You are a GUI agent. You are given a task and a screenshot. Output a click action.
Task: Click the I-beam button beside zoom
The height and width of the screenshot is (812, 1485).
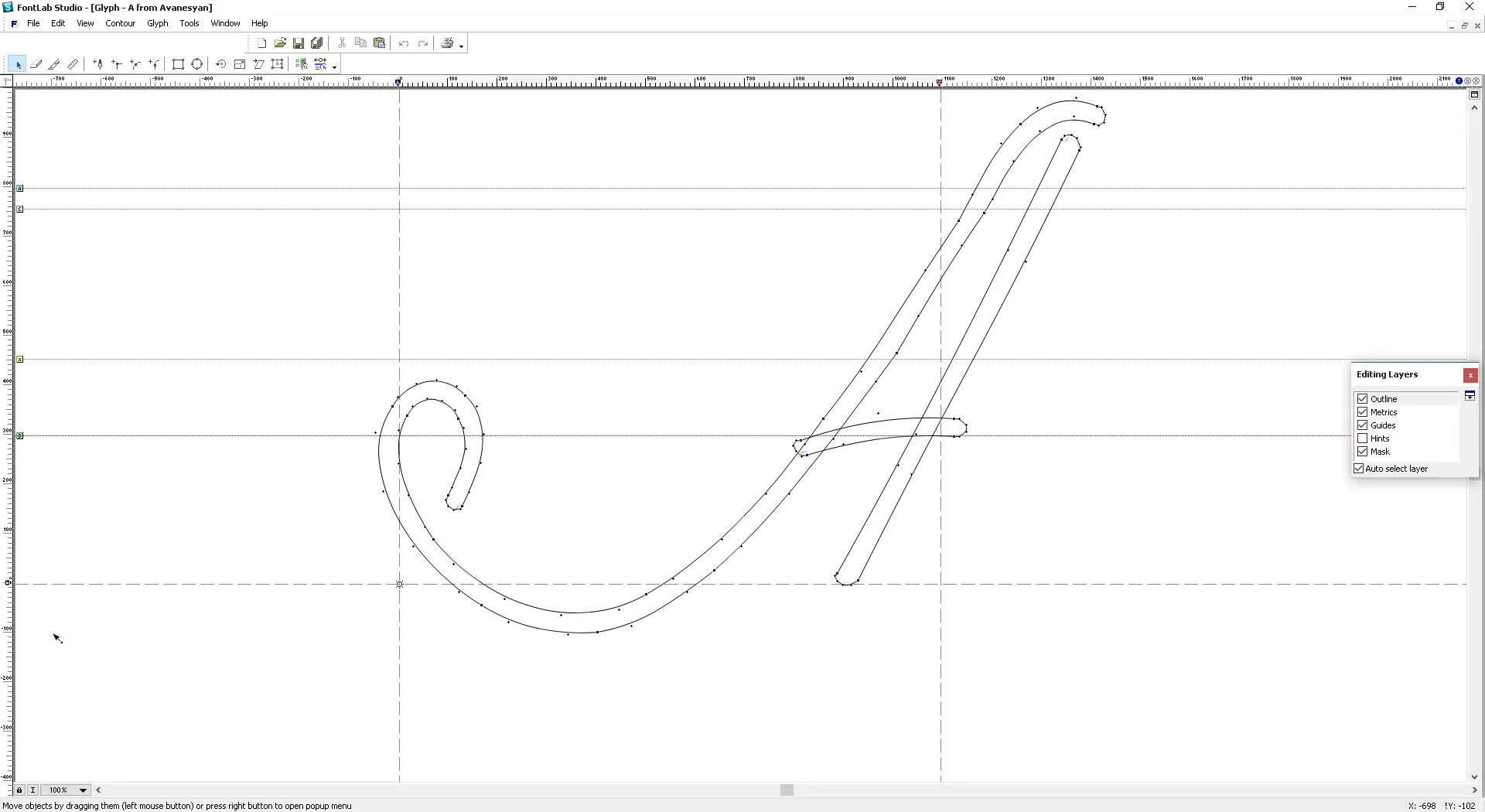[x=32, y=790]
